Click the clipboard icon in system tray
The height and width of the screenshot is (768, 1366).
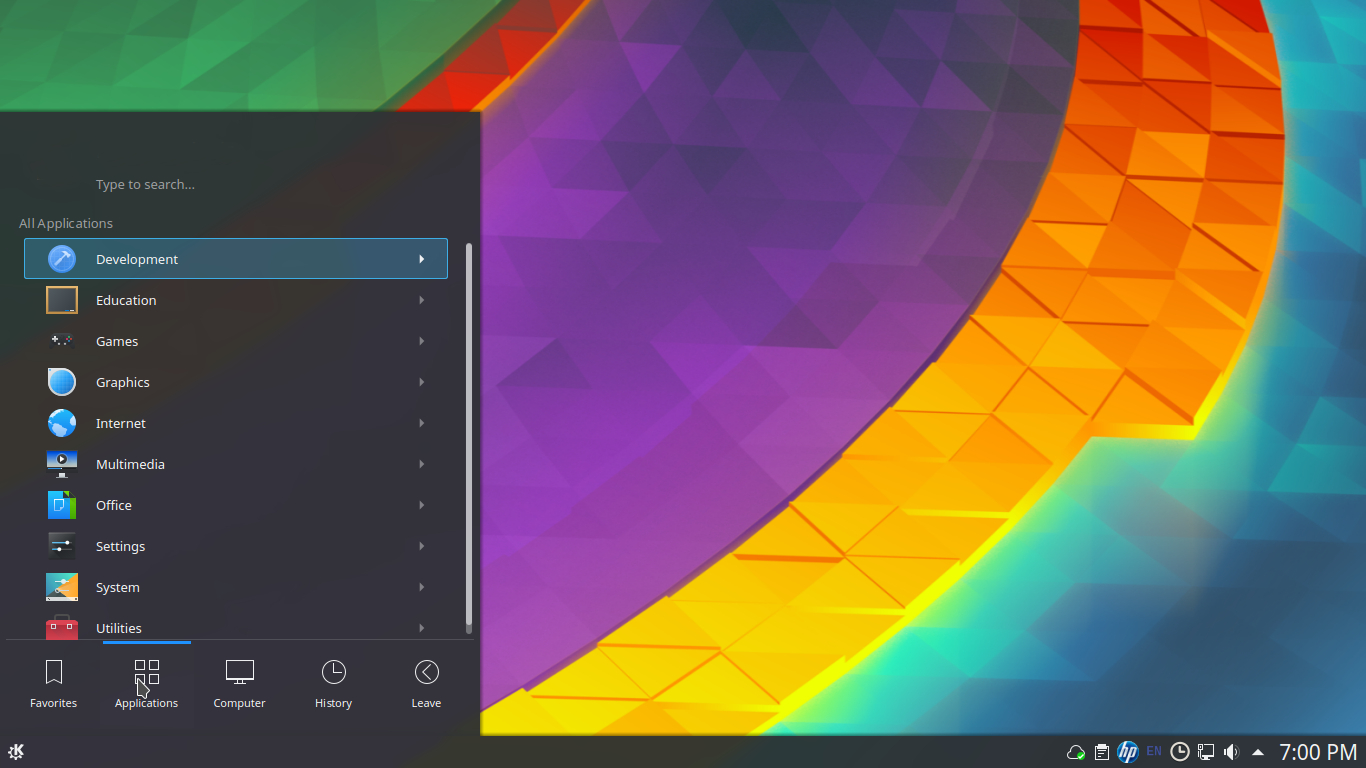pyautogui.click(x=1102, y=752)
